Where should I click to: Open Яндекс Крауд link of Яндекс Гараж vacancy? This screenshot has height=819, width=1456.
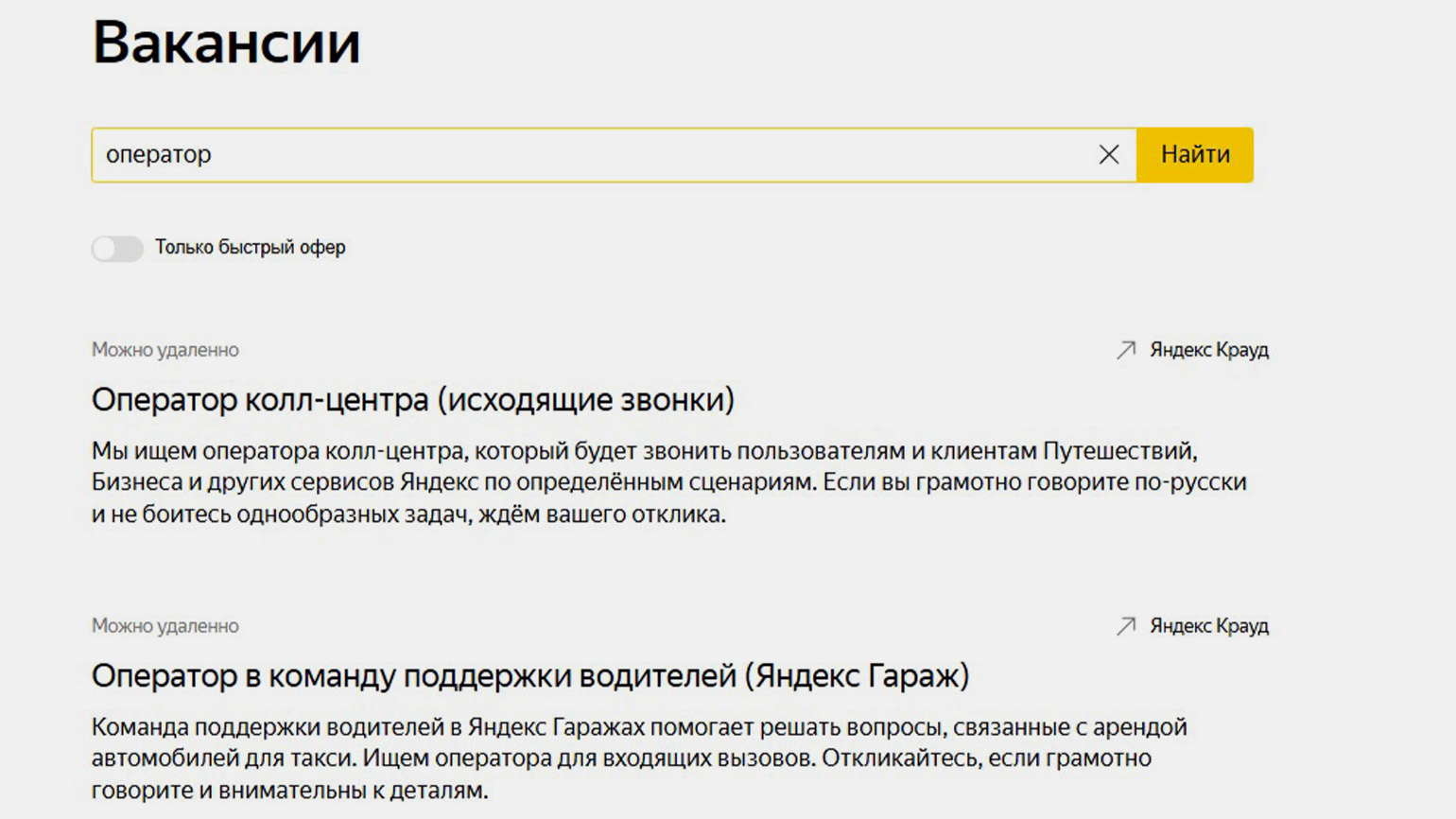[1209, 626]
